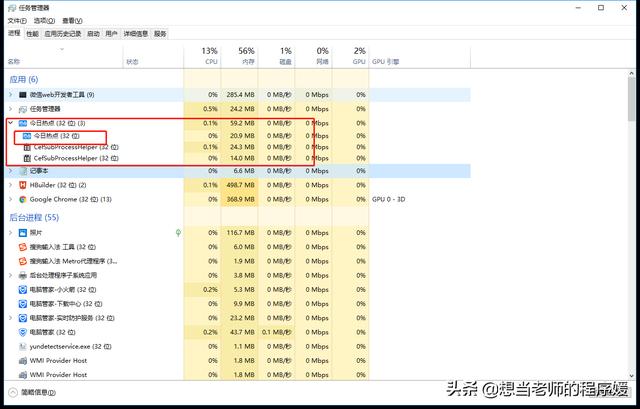Click CefSubProcessHelper icon in the 24.3 MB row

coord(27,147)
